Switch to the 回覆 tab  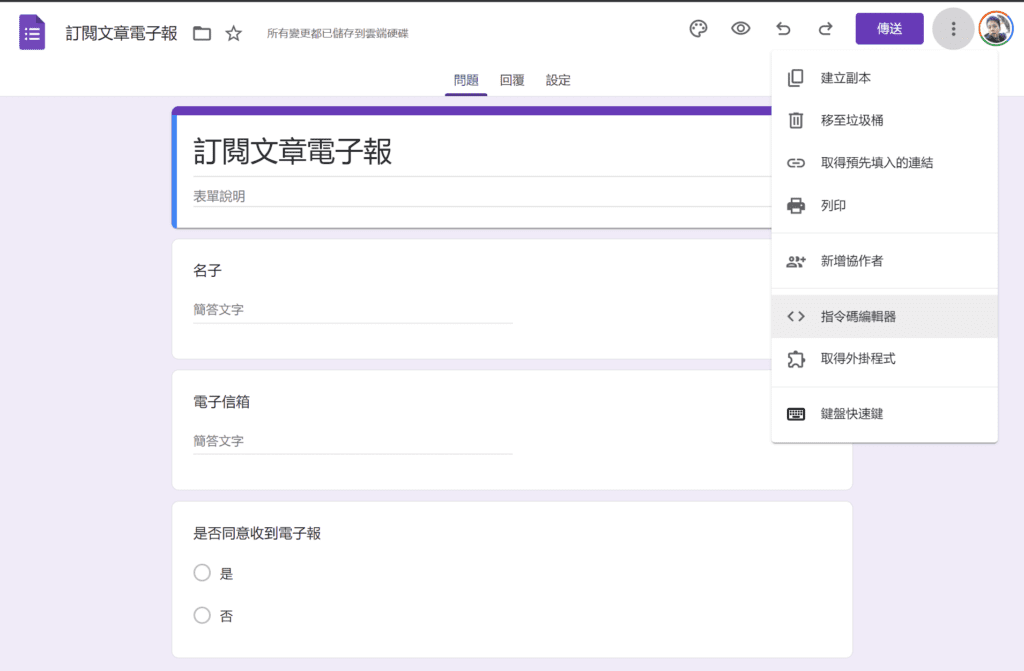coord(512,80)
